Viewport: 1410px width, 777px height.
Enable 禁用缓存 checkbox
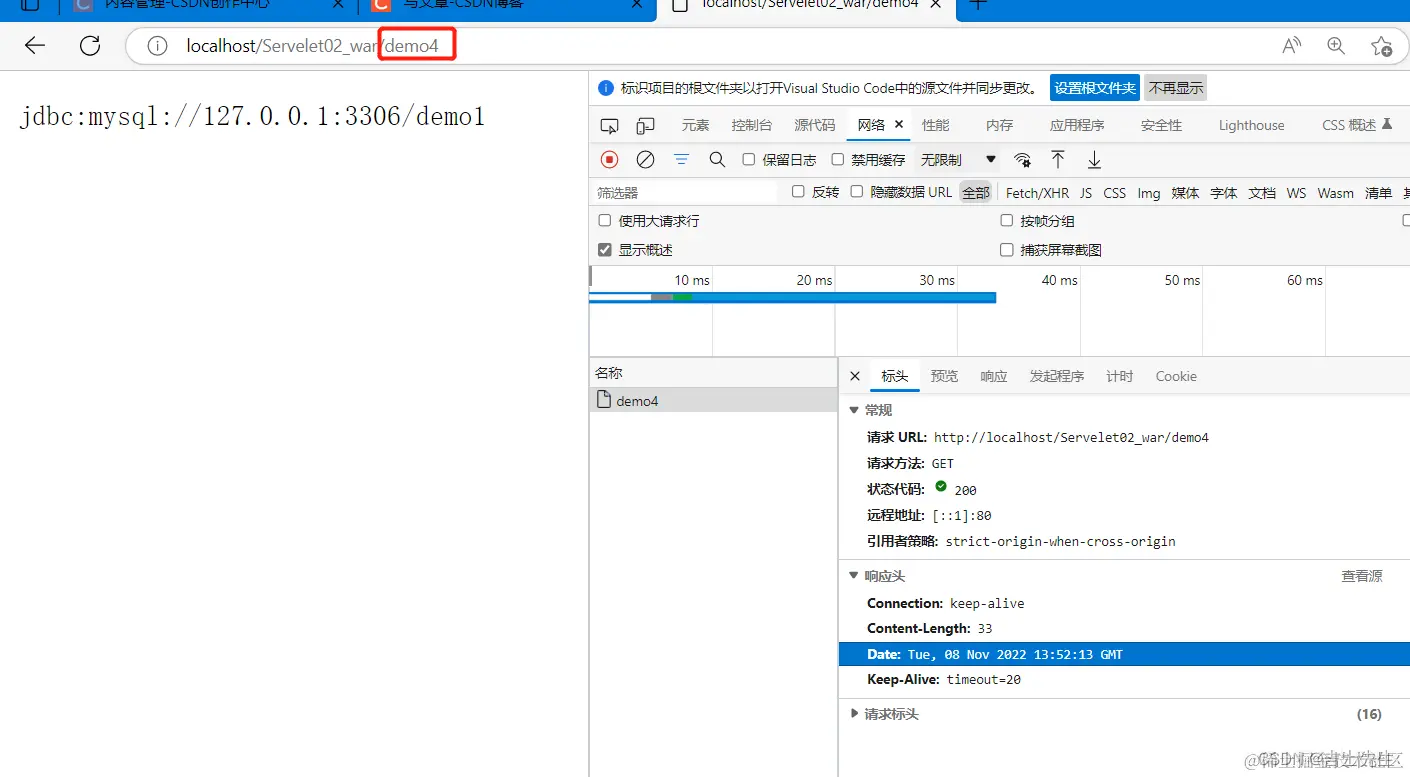tap(838, 159)
